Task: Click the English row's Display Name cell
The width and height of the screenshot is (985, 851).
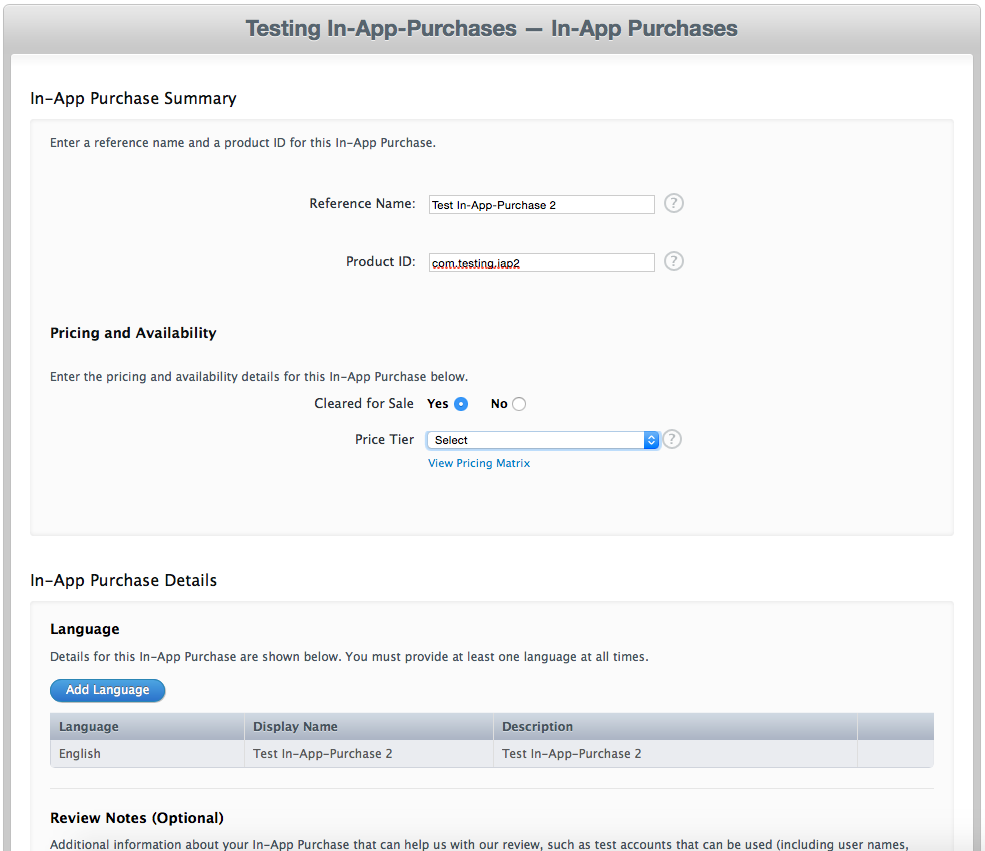Action: pos(322,754)
